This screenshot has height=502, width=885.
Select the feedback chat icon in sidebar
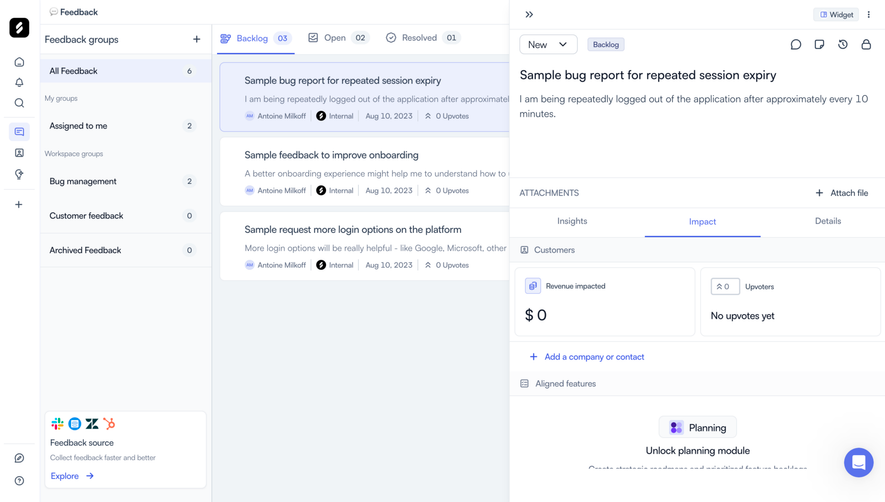[x=19, y=132]
